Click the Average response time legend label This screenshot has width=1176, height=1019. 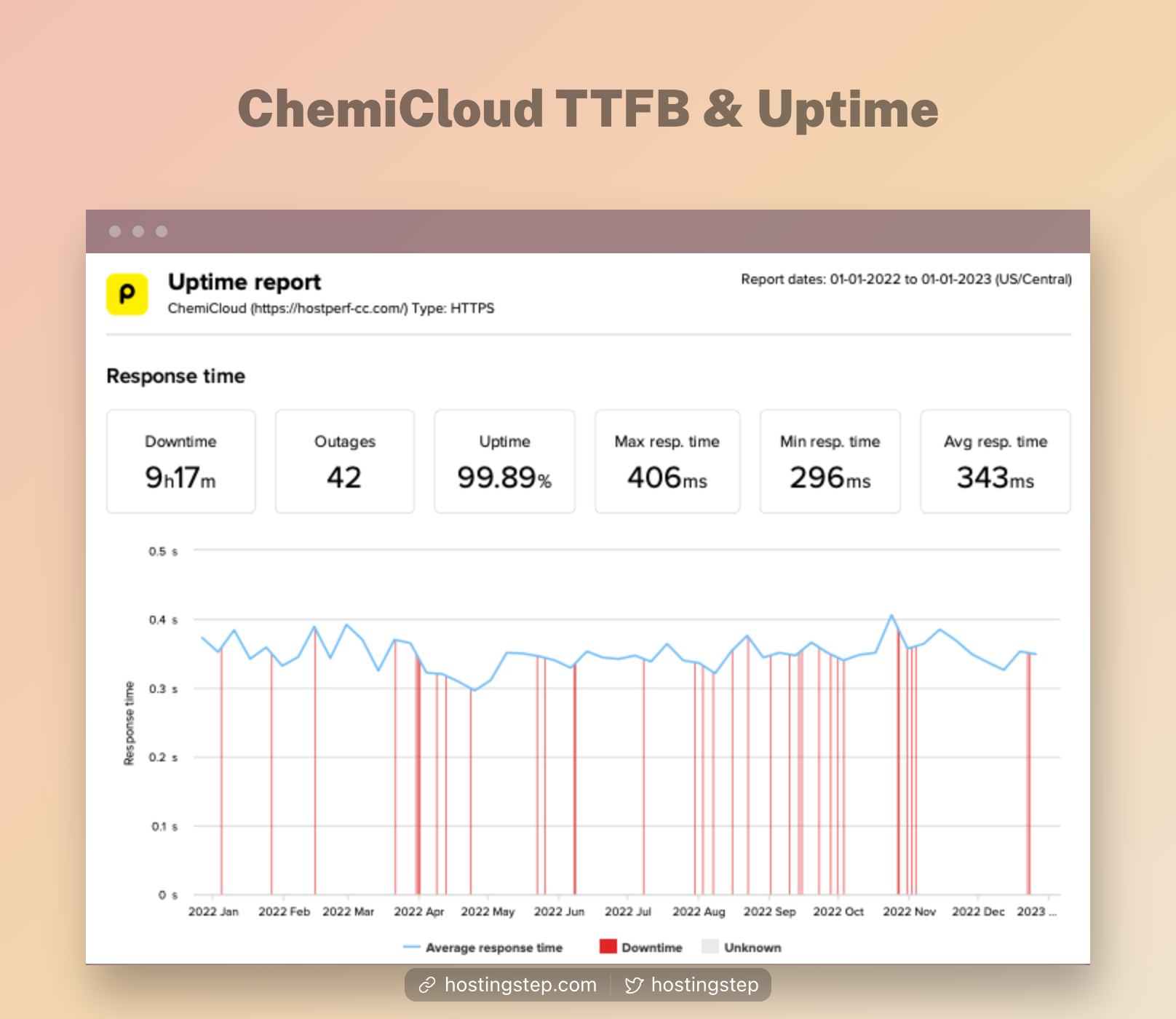(x=494, y=948)
